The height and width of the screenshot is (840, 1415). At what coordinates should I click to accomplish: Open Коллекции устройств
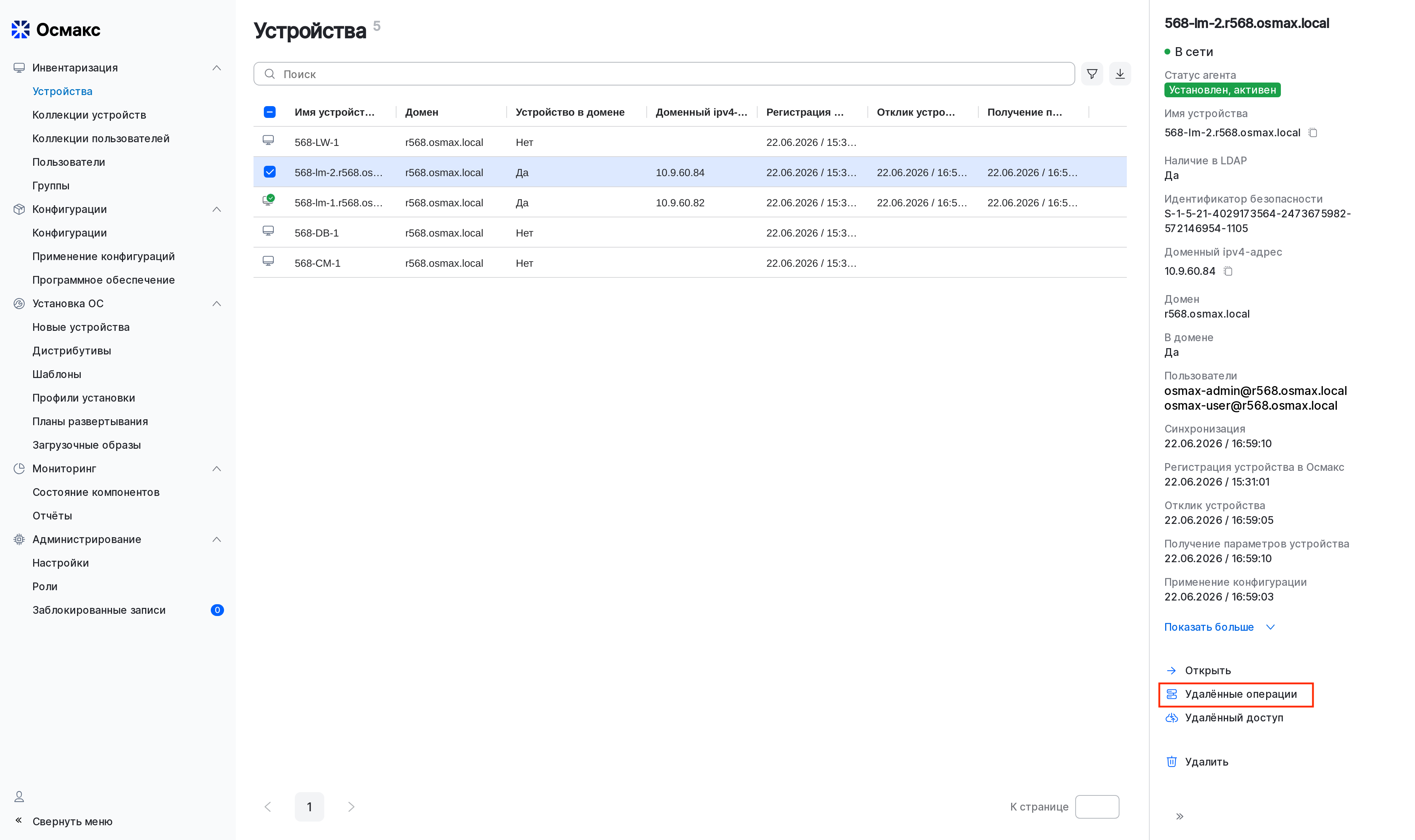point(89,115)
